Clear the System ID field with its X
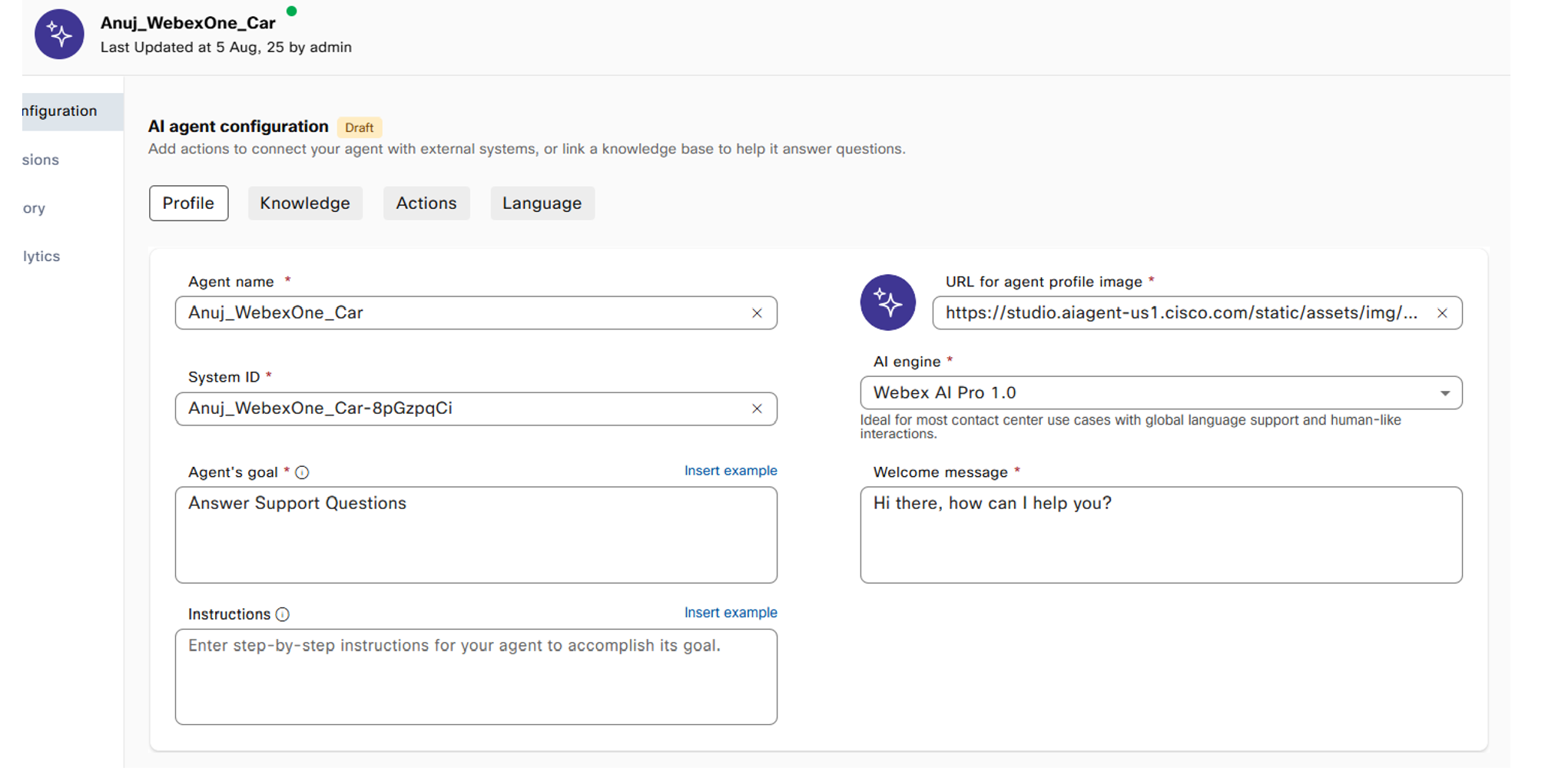This screenshot has width=1545, height=784. [757, 409]
